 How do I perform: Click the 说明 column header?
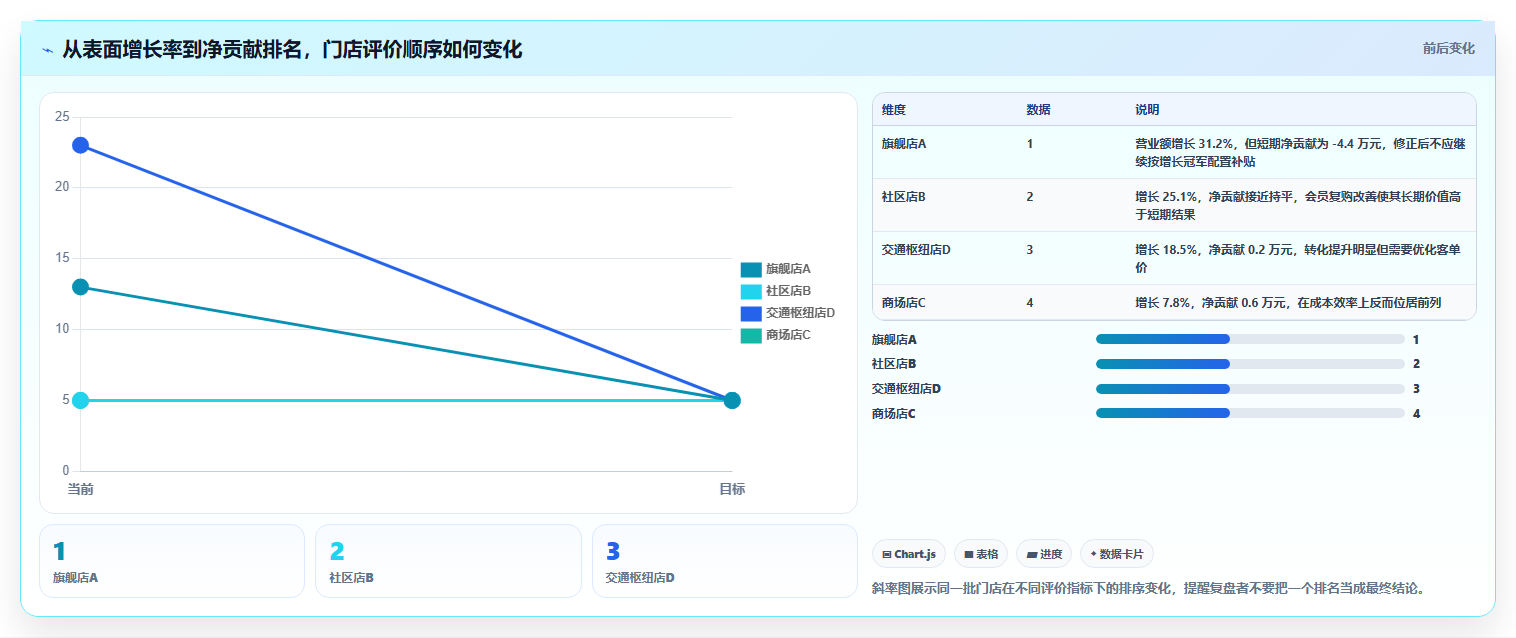click(1147, 110)
